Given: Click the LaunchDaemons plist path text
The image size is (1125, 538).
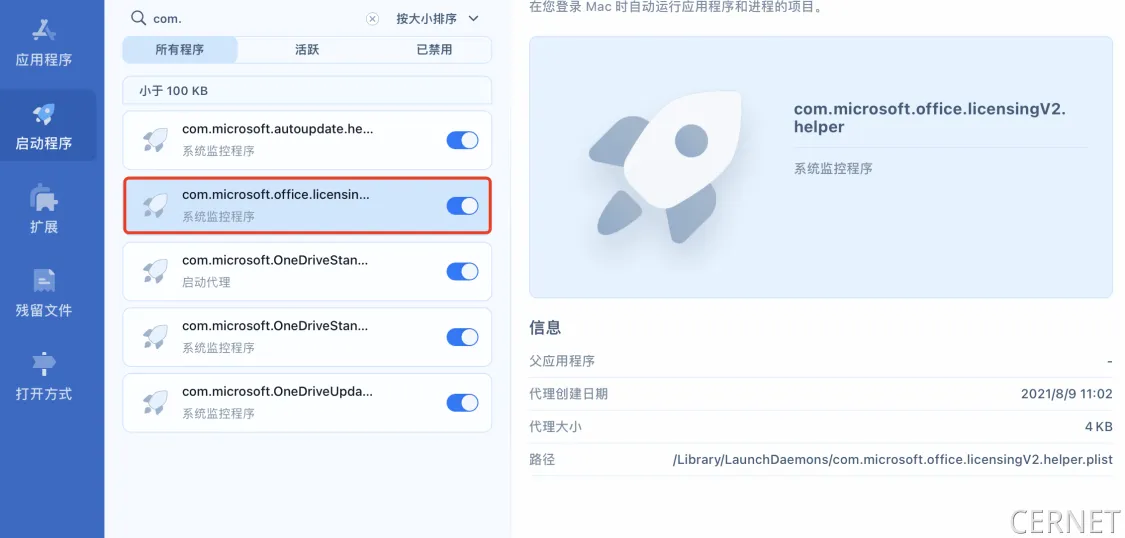Looking at the screenshot, I should pos(892,460).
